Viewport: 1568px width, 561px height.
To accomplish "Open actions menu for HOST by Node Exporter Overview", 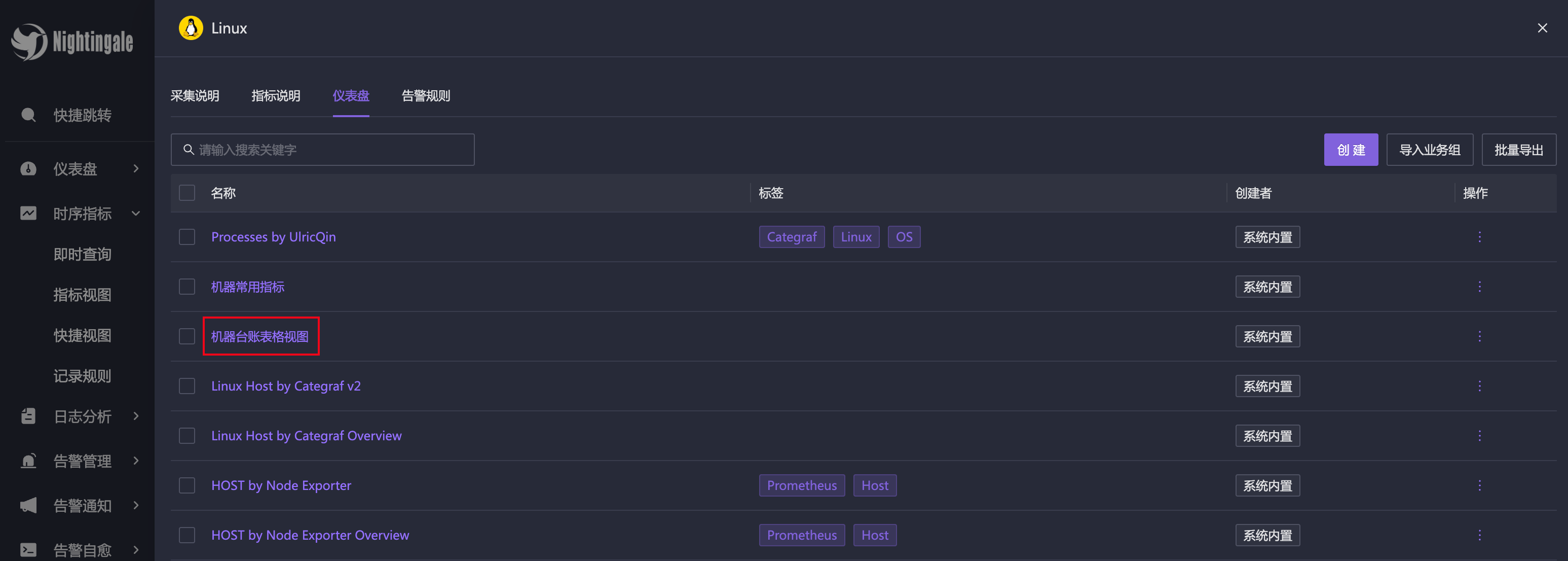I will point(1479,535).
